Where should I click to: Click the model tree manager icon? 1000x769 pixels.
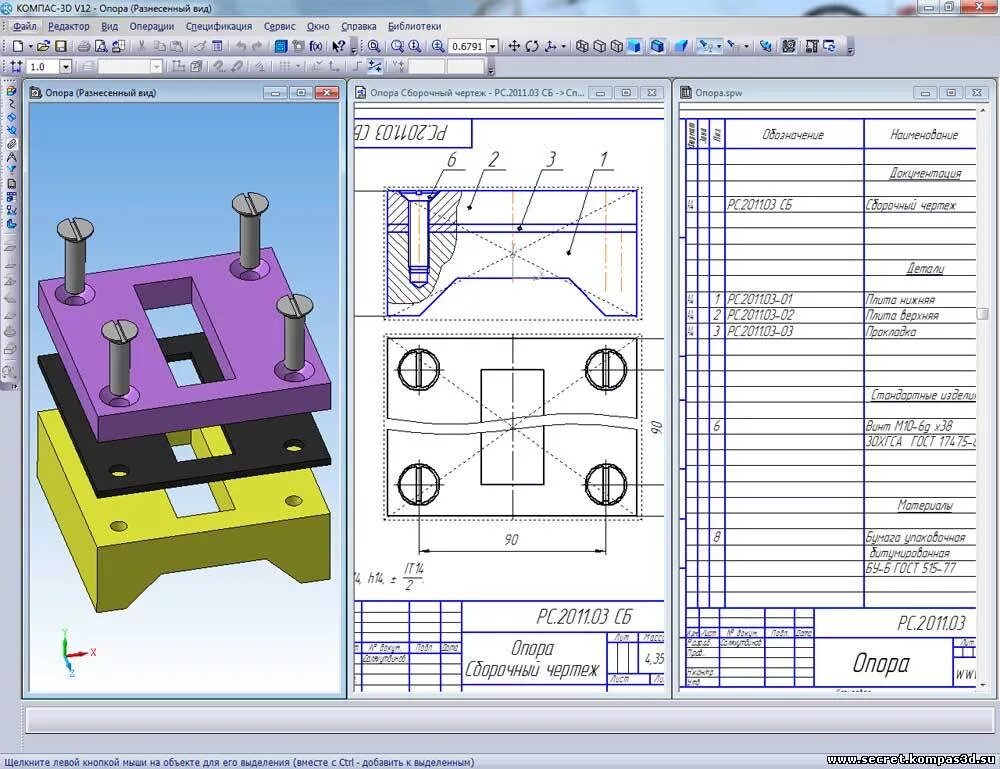pyautogui.click(x=281, y=46)
